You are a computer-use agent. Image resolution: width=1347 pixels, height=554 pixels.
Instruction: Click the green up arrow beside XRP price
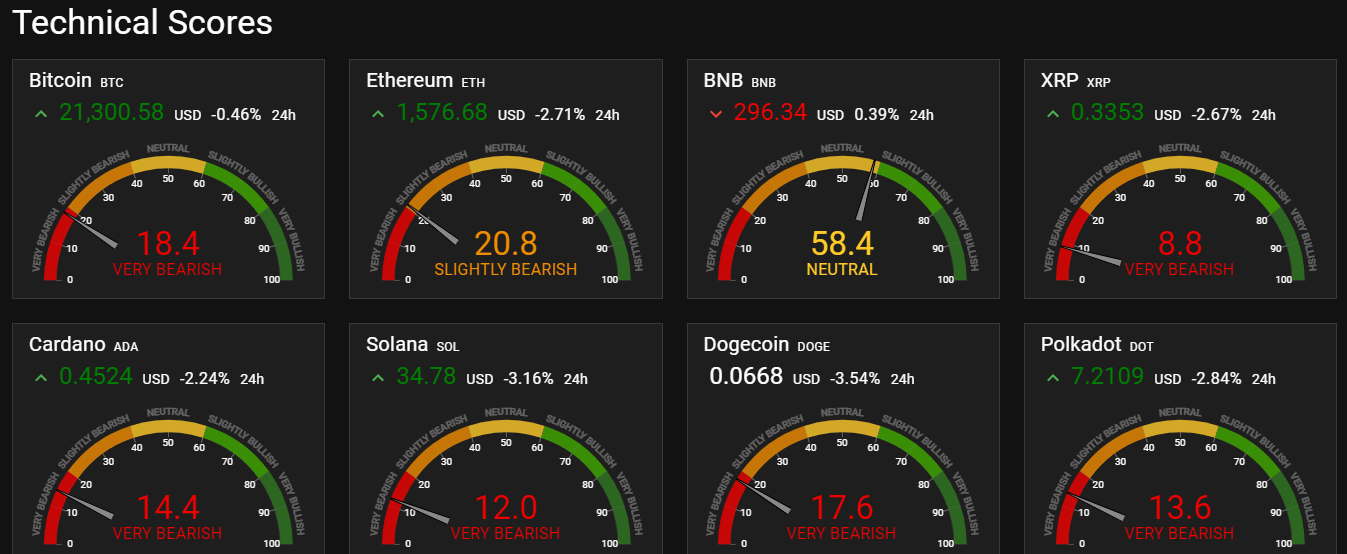click(1053, 114)
